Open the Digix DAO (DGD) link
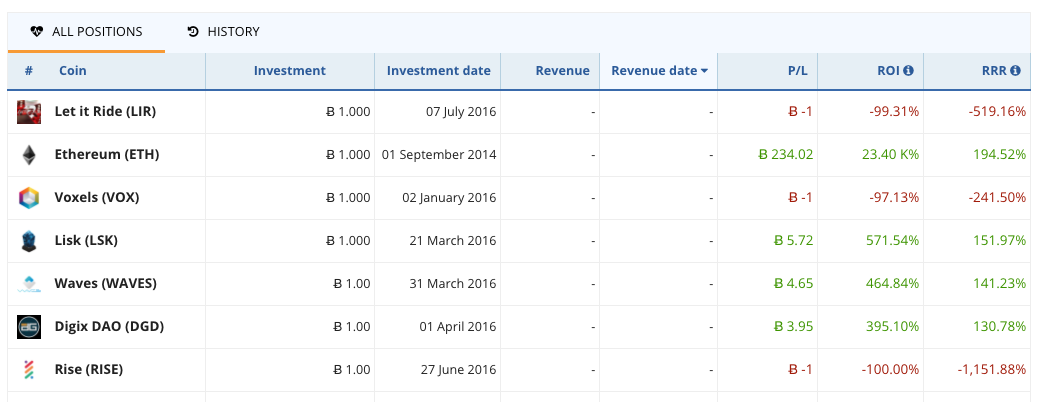This screenshot has height=402, width=1045. pos(109,327)
